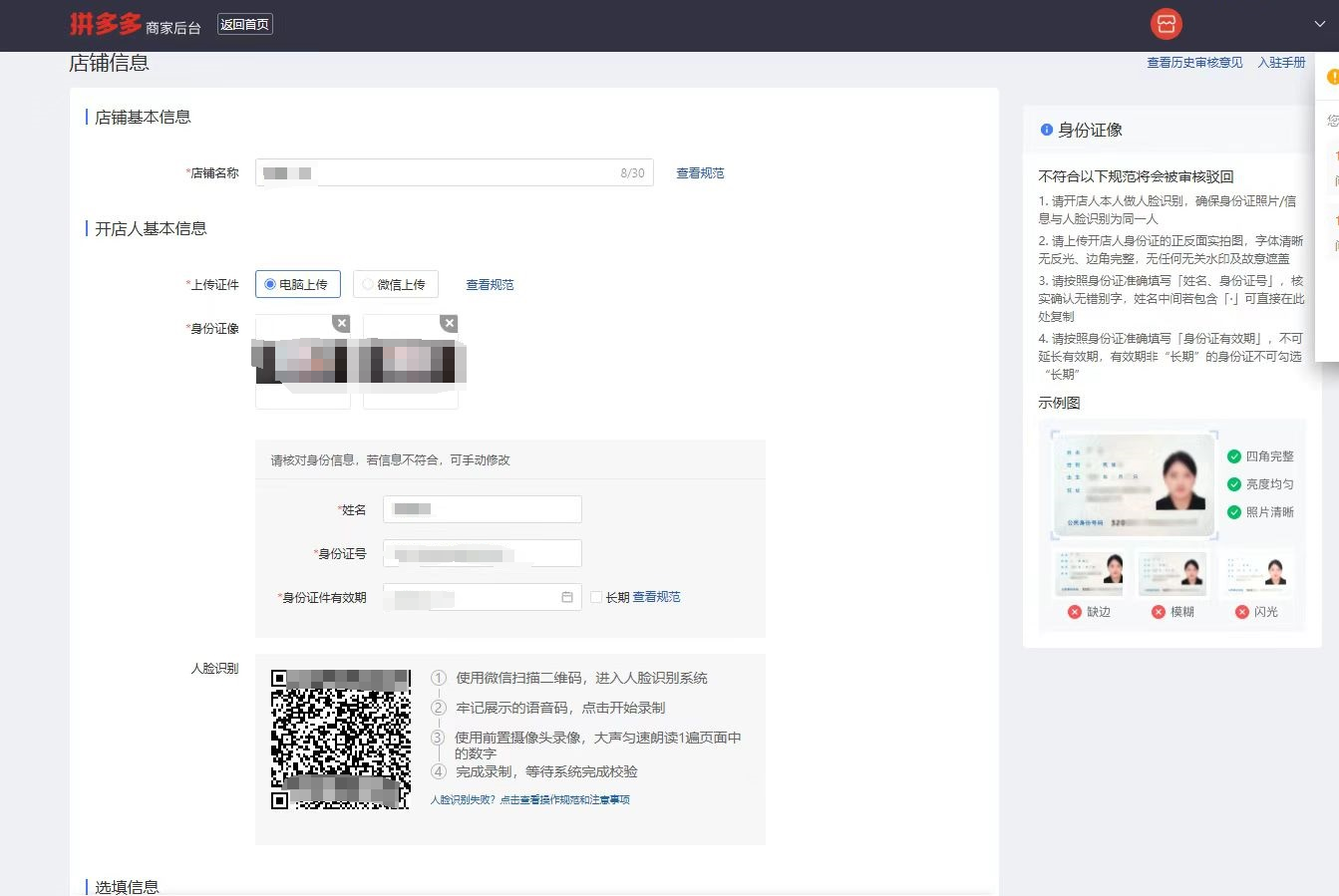The height and width of the screenshot is (896, 1339).
Task: Click the red store avatar icon
Action: pos(1165,24)
